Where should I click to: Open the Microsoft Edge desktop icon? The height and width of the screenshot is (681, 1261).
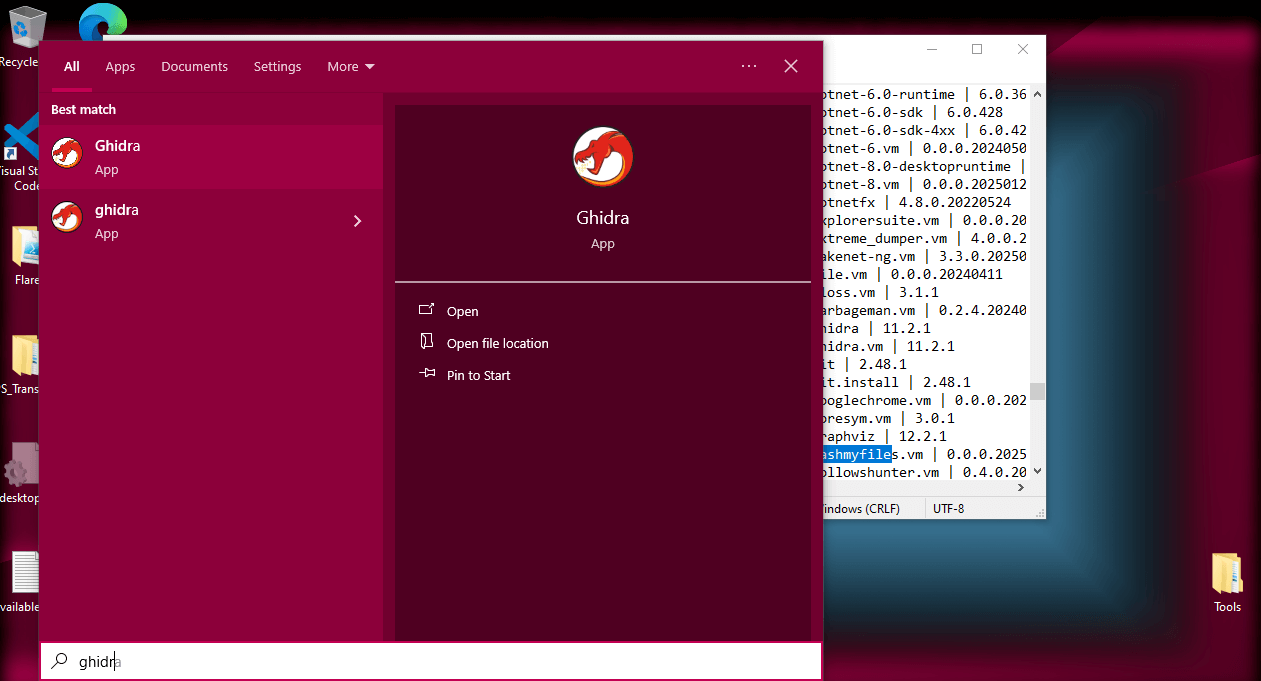point(103,22)
